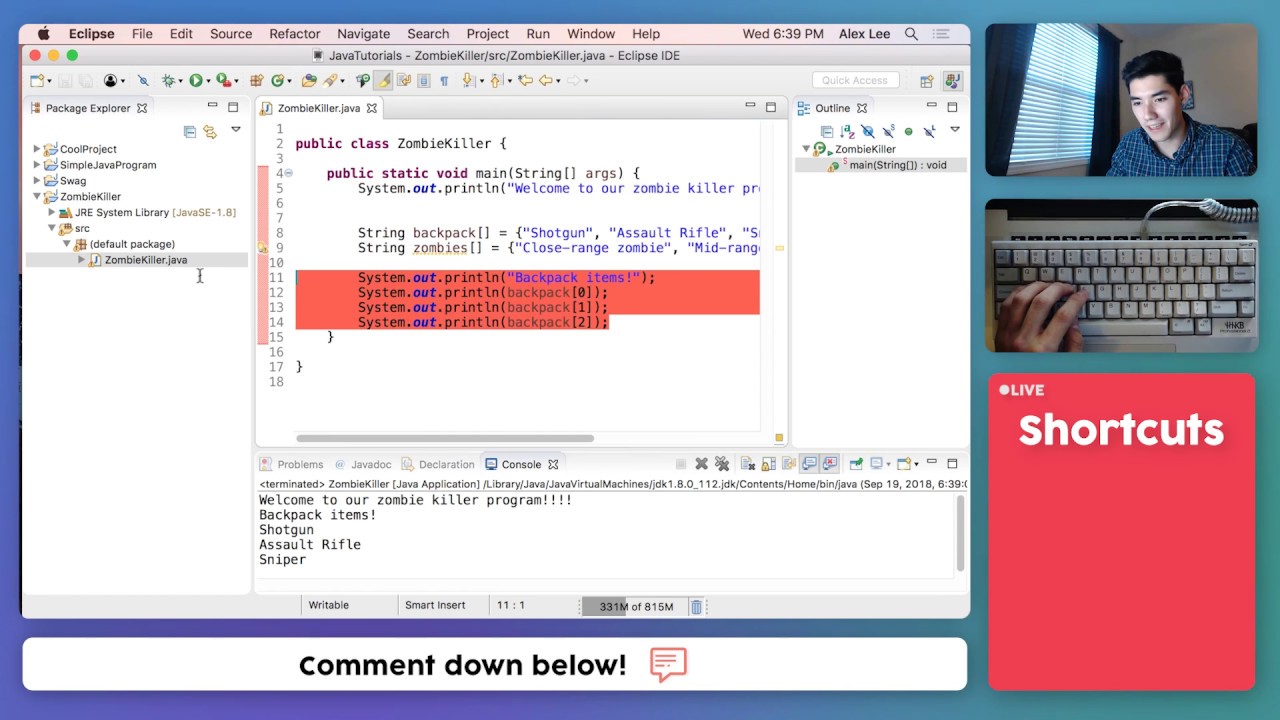This screenshot has height=720, width=1280.
Task: Switch to the Problems tab
Action: pyautogui.click(x=299, y=464)
